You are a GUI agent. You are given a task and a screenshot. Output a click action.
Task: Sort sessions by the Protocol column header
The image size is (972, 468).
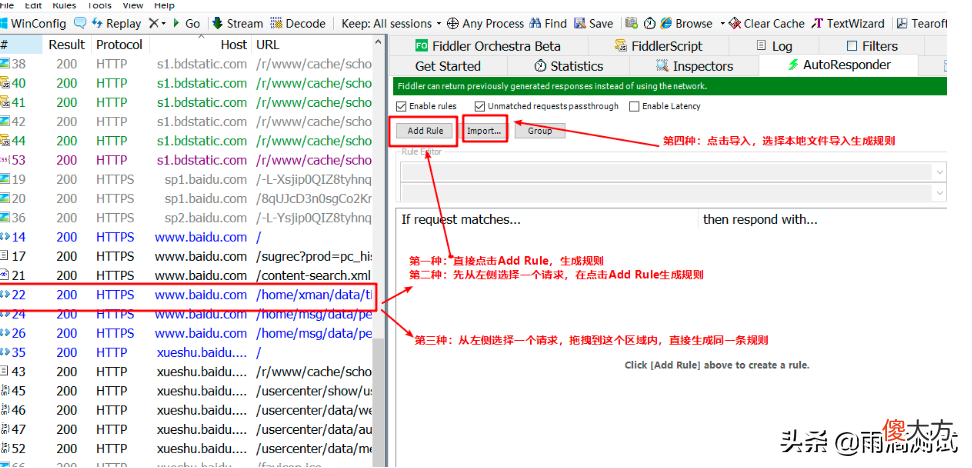coord(119,45)
